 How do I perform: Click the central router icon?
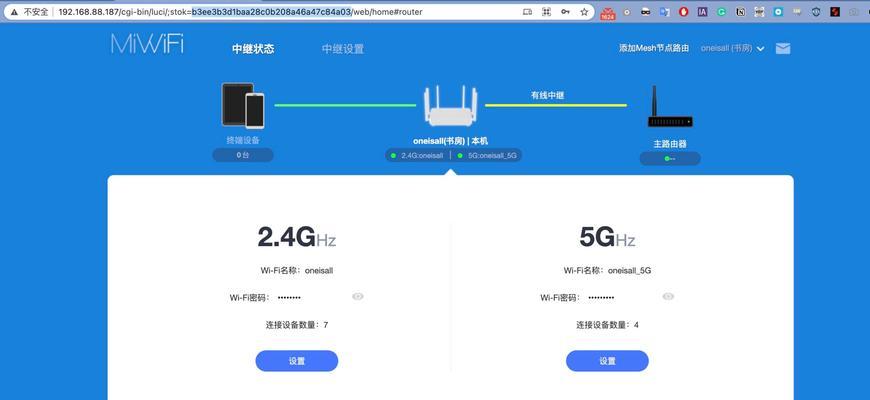click(x=451, y=106)
